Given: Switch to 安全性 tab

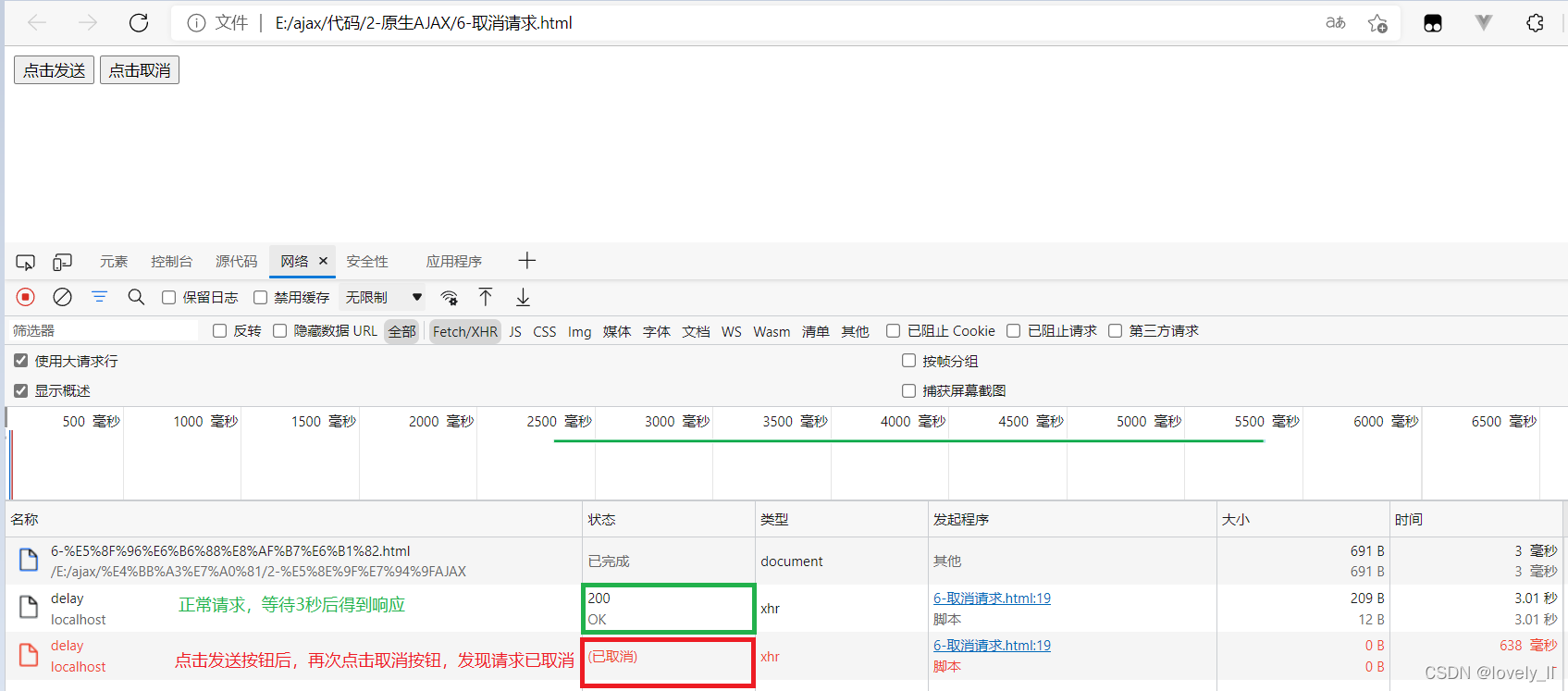Looking at the screenshot, I should pos(367,262).
